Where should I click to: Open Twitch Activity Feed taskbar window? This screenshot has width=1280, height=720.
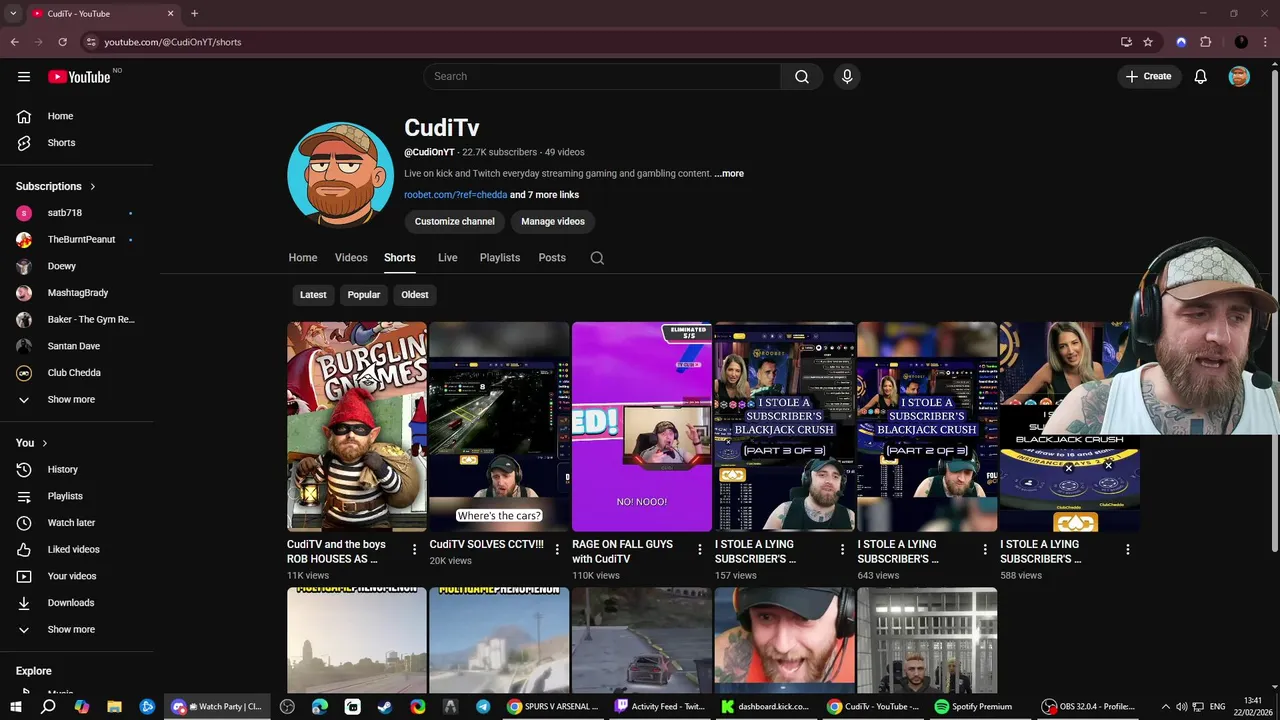(660, 707)
